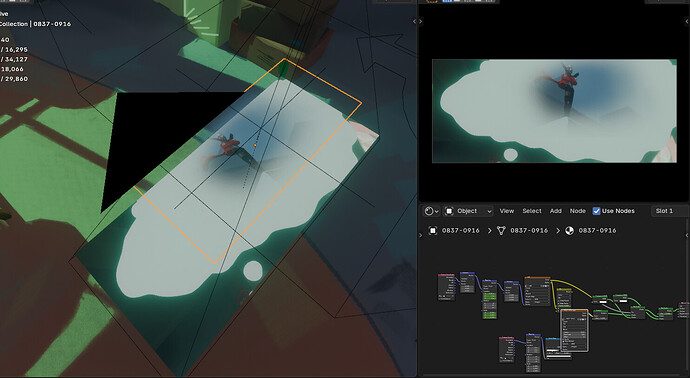Click the material 0837-0916 name in breadcrumb
The width and height of the screenshot is (690, 378).
point(597,231)
